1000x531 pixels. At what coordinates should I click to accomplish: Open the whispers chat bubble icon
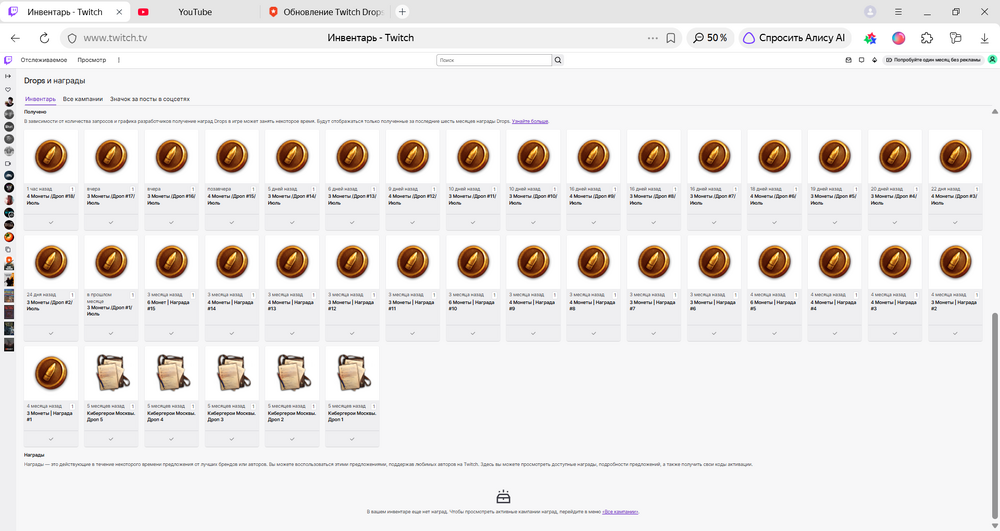(862, 60)
